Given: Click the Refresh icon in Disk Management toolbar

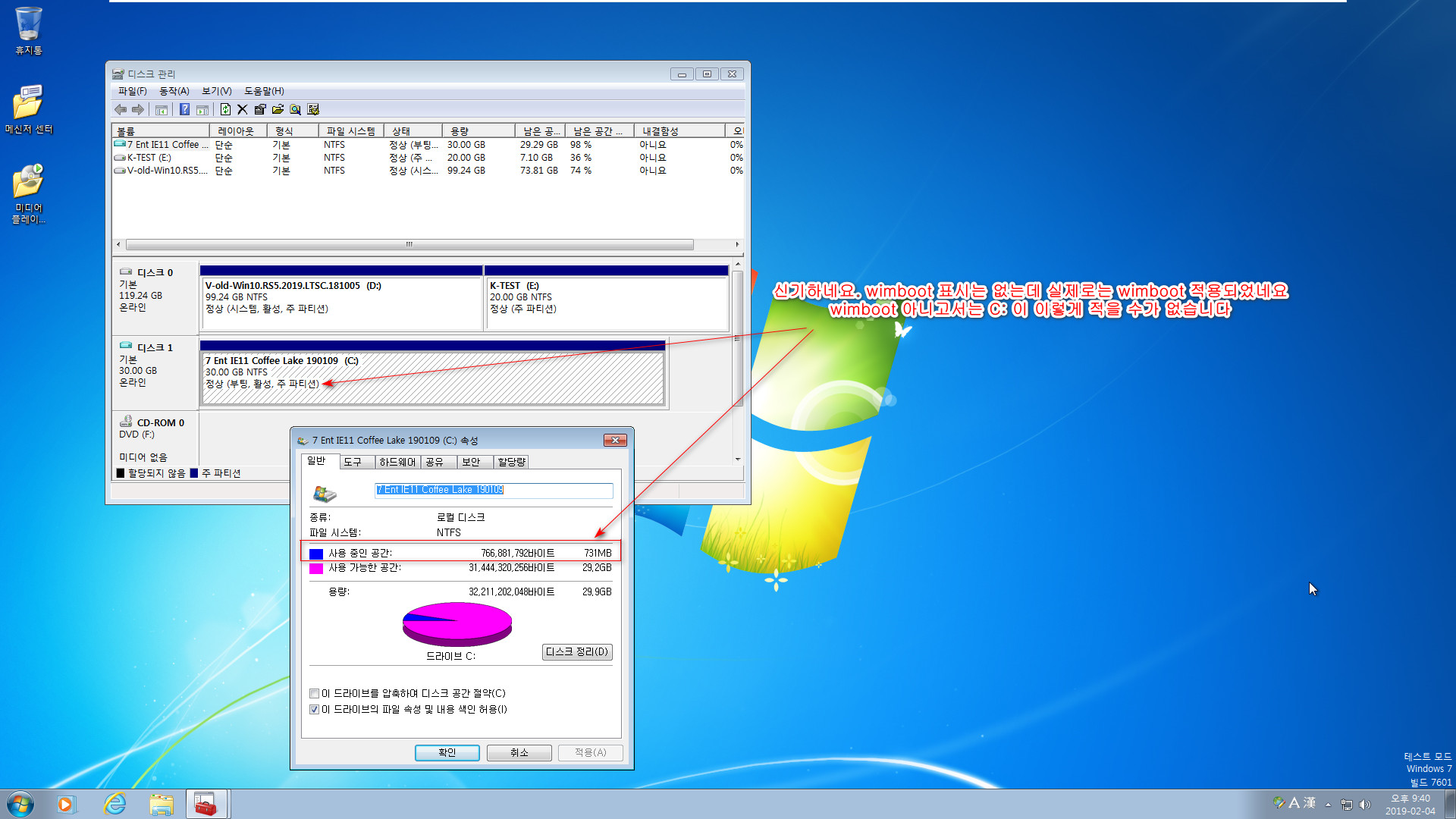Looking at the screenshot, I should click(x=225, y=109).
